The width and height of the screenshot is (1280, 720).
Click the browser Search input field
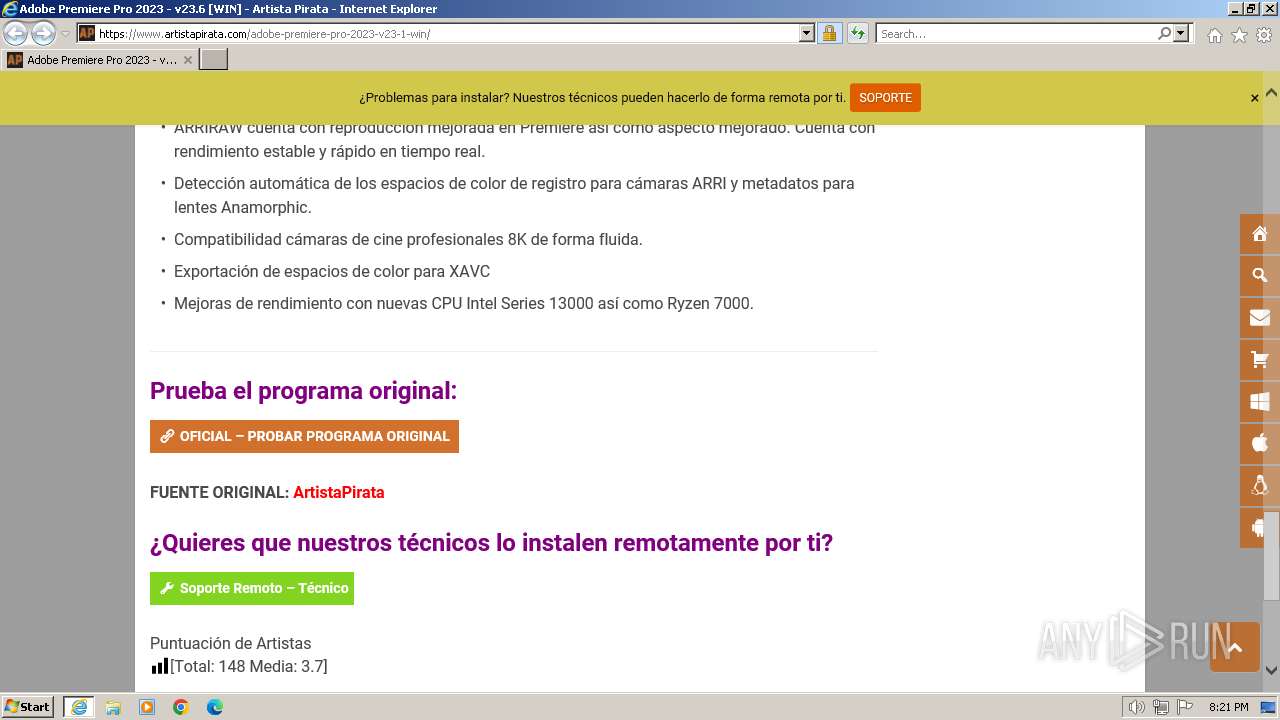[x=1016, y=33]
